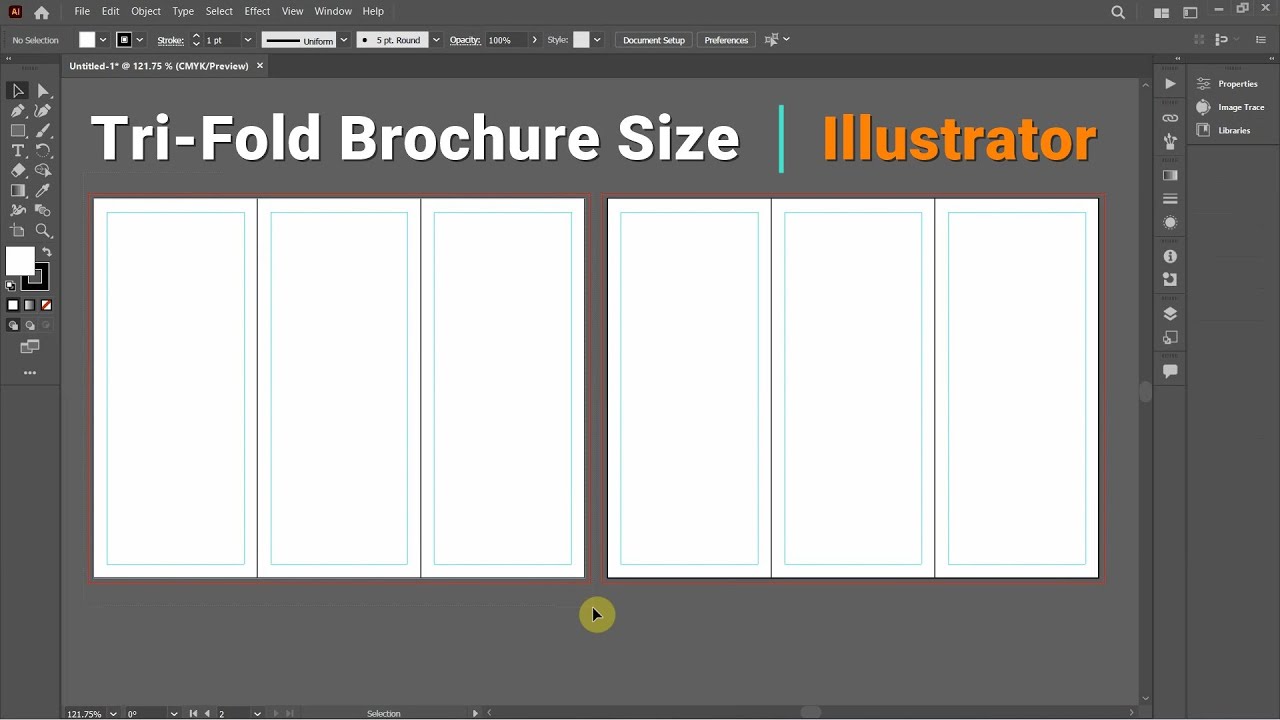The height and width of the screenshot is (720, 1280).
Task: Open the Stroke panel icon
Action: tap(1170, 199)
